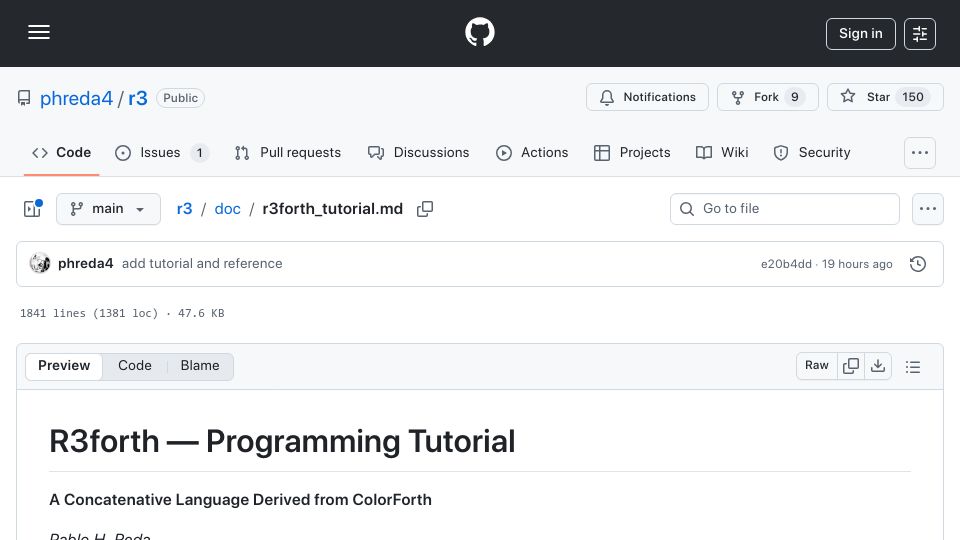Open commit e20b4dd
960x540 pixels.
(x=786, y=264)
